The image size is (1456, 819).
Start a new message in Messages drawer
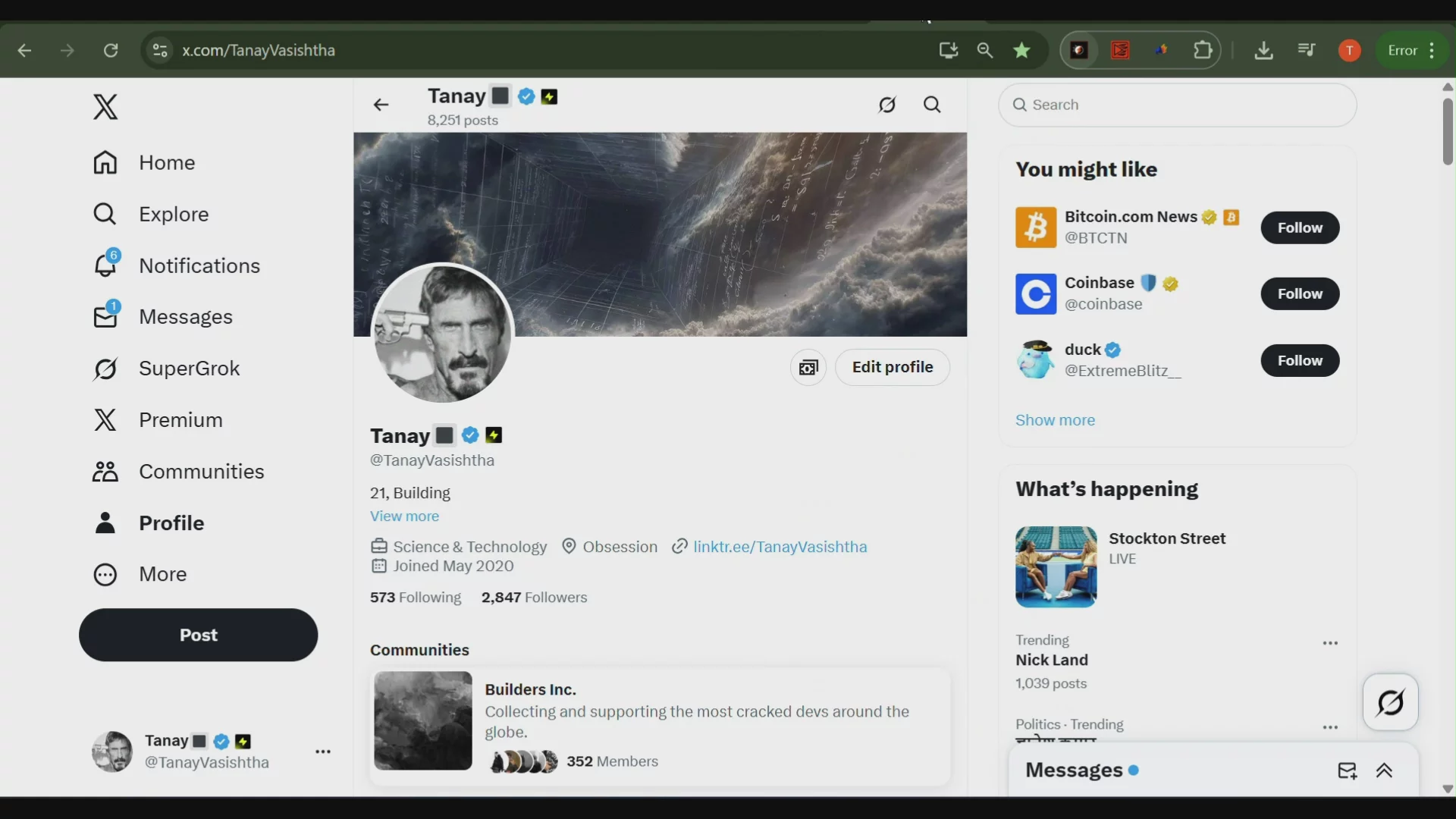pos(1348,770)
